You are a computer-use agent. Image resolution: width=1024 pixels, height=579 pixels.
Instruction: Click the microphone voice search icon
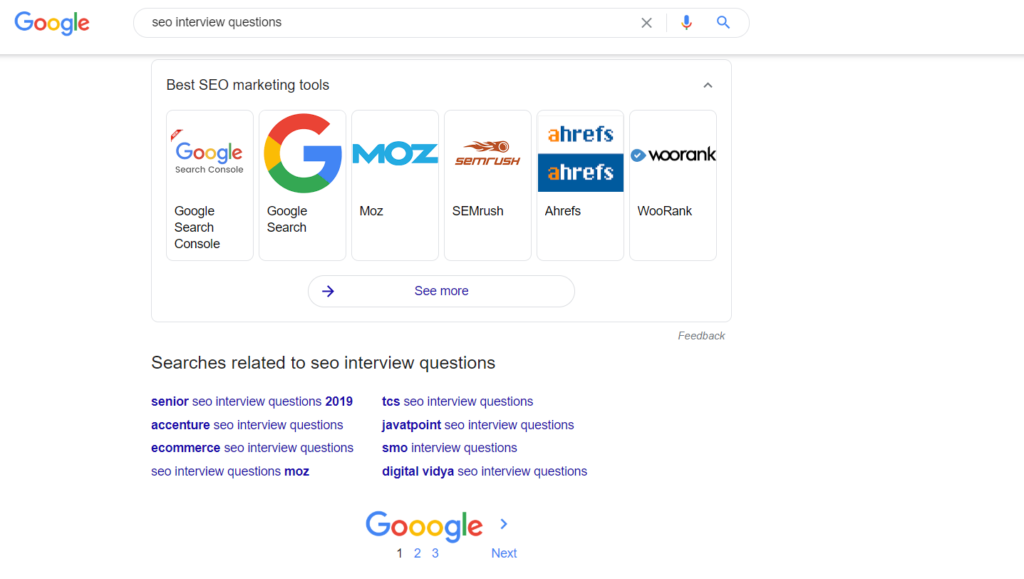(x=686, y=22)
